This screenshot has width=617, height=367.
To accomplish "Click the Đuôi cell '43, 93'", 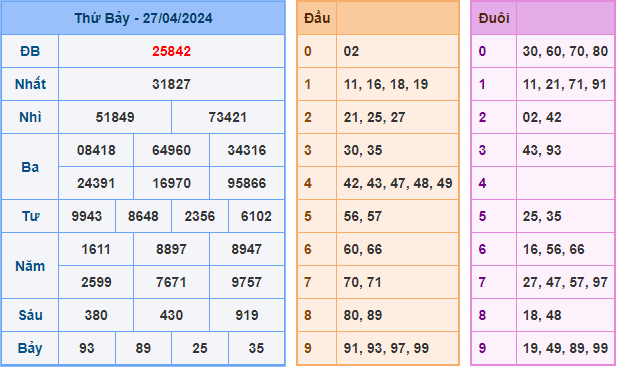I will [x=565, y=150].
